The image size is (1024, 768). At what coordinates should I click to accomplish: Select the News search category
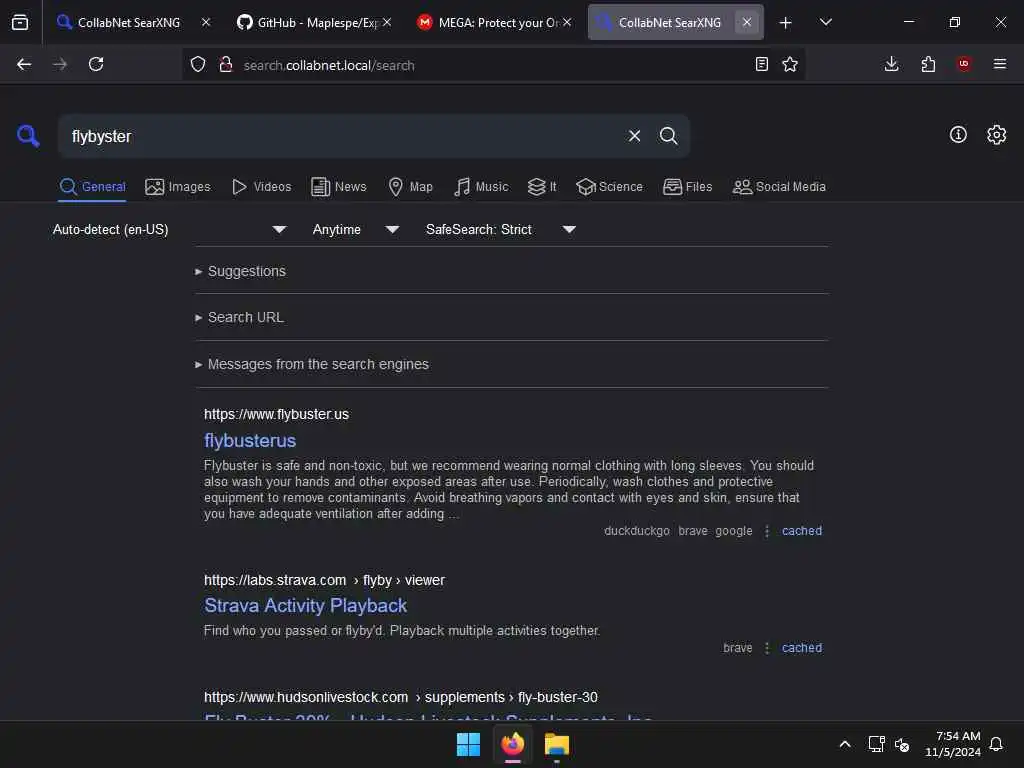pos(339,187)
